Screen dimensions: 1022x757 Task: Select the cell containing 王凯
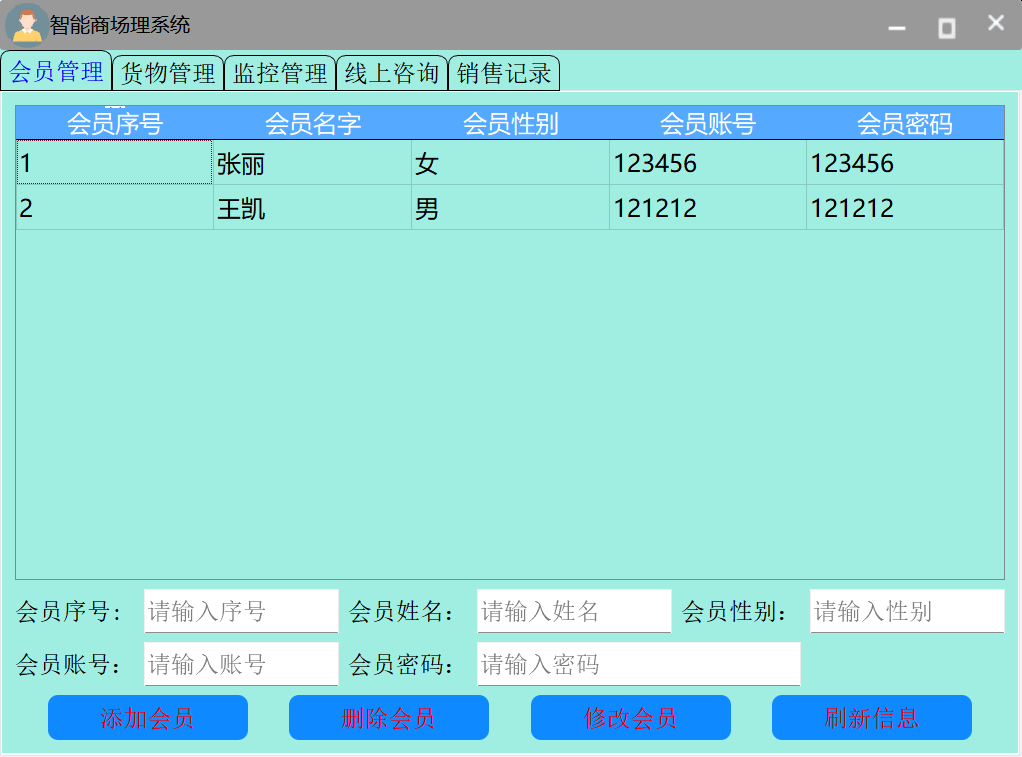[312, 207]
